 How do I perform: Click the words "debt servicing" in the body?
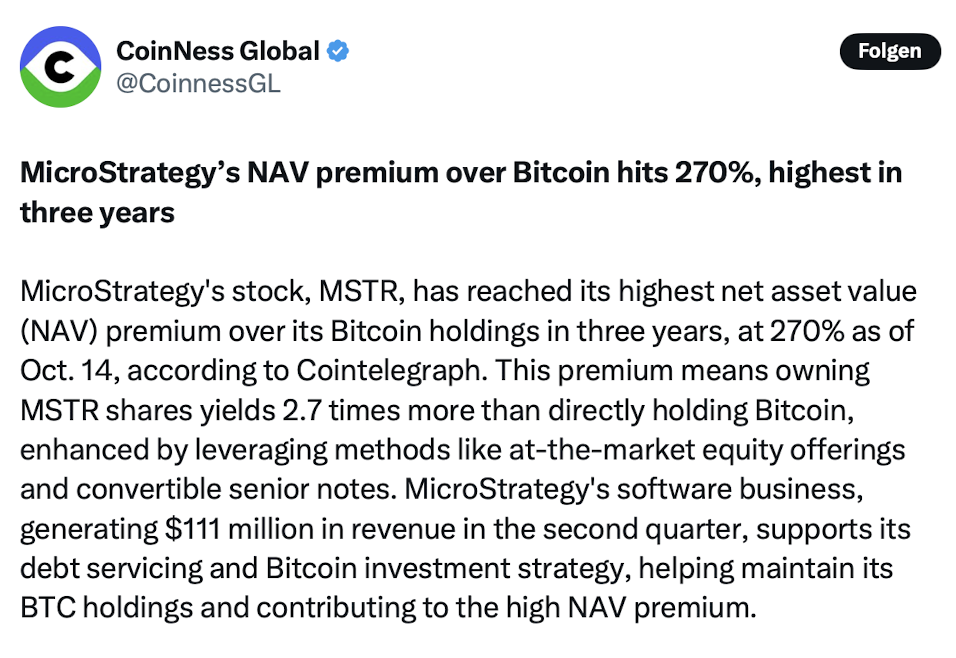point(111,568)
